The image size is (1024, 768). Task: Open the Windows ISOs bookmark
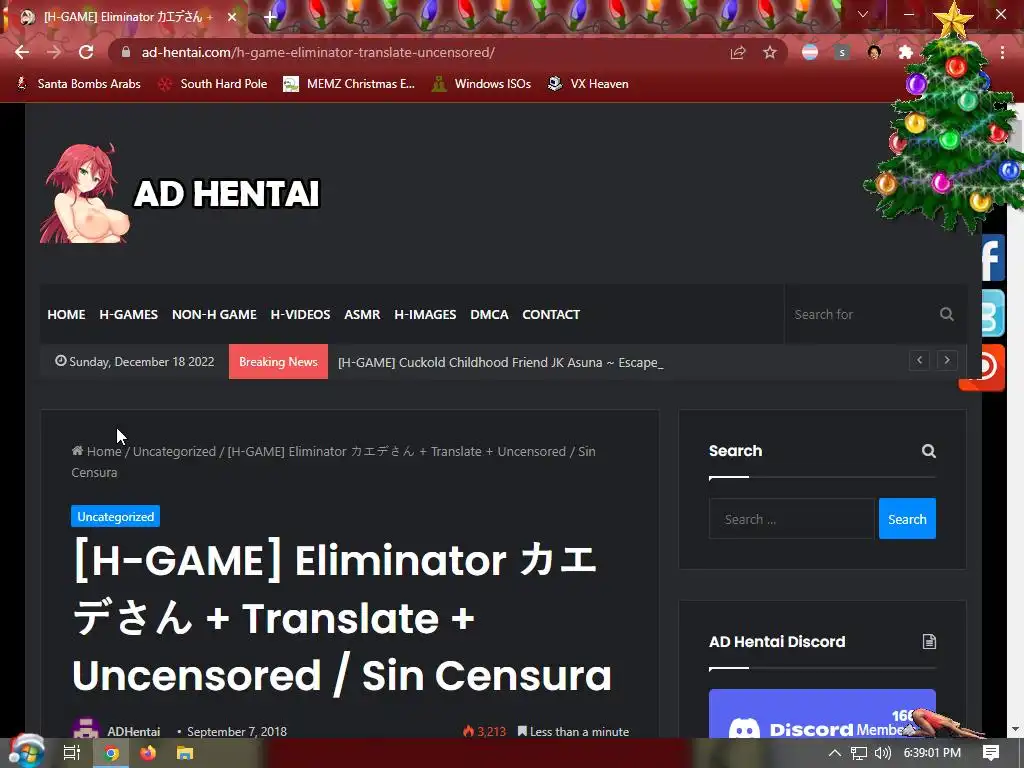481,84
